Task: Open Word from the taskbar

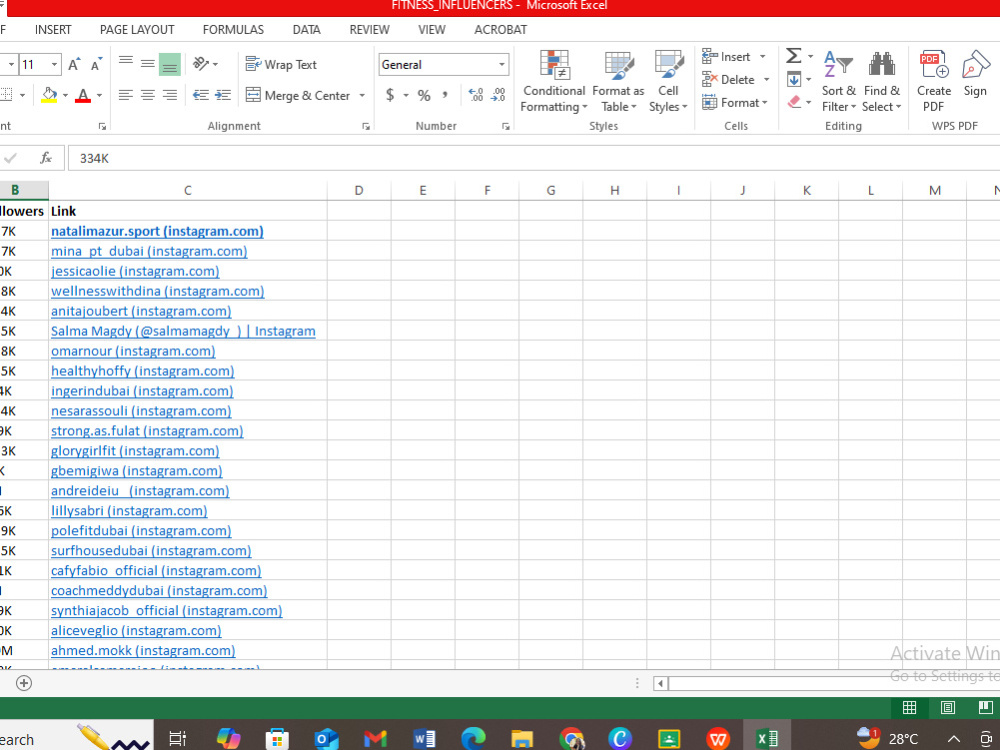Action: (x=424, y=738)
